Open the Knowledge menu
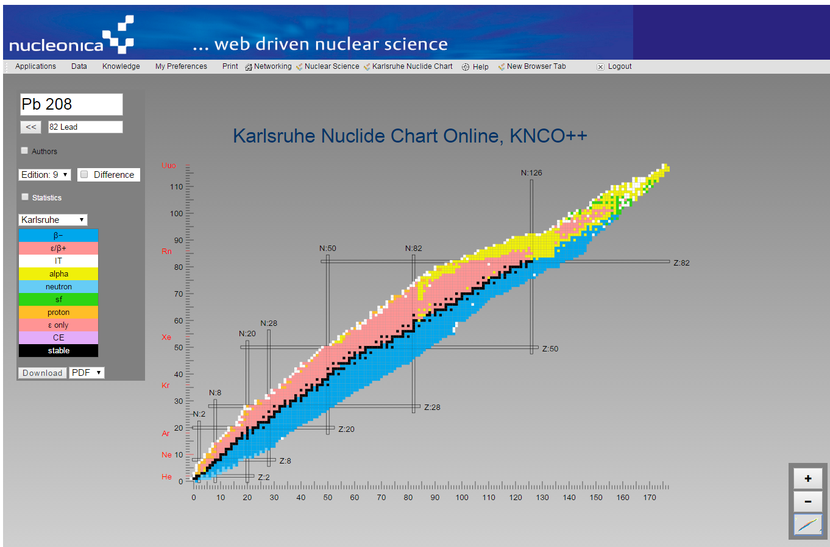Viewport: 830px width, 547px height. click(x=121, y=66)
